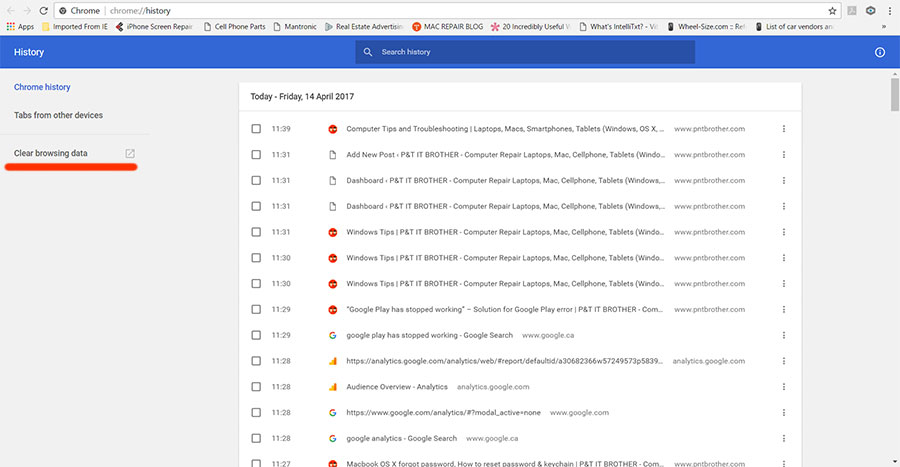
Task: Click the info icon in the History header
Action: coord(879,52)
